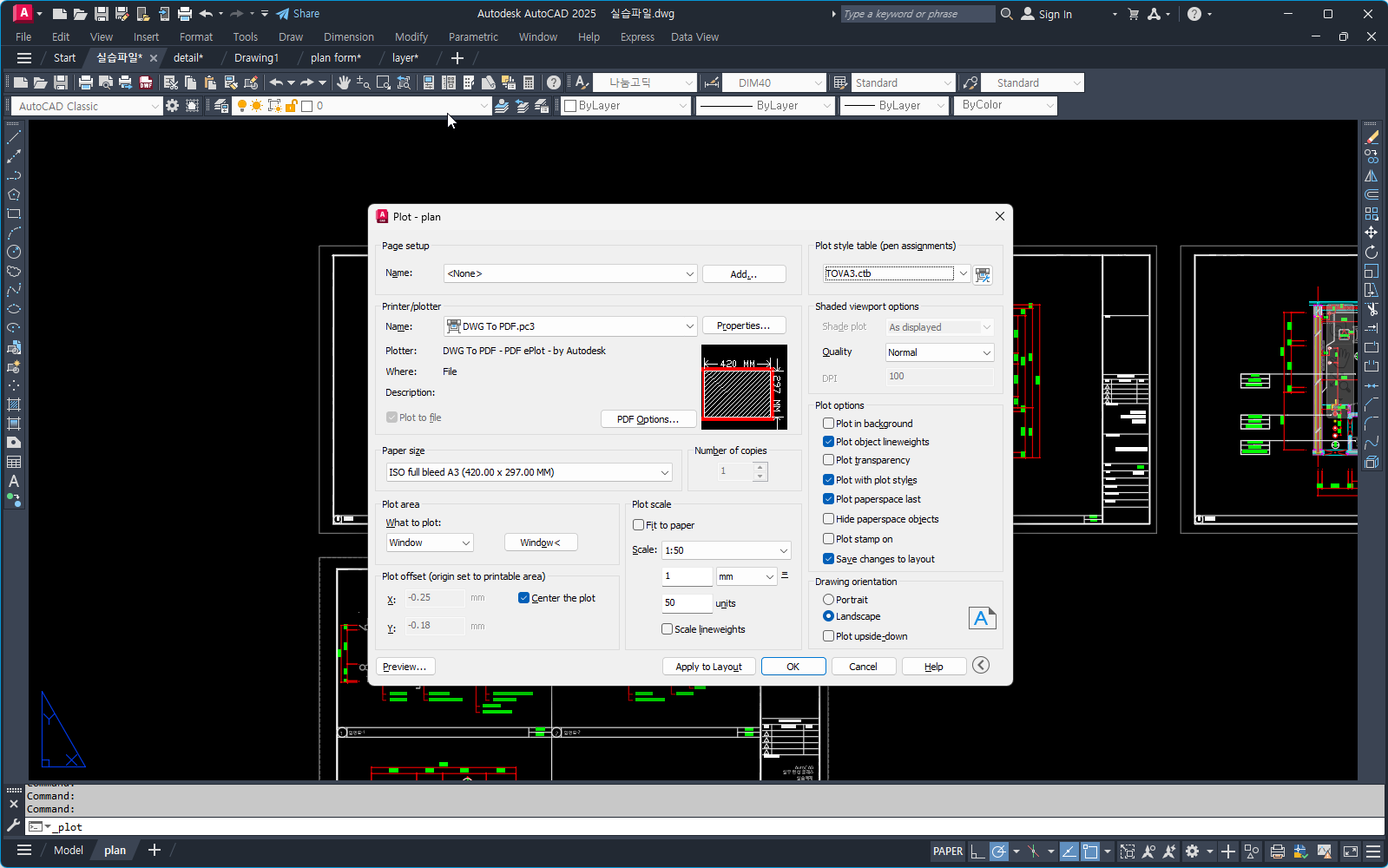This screenshot has height=868, width=1388.
Task: Open the Dimension menu
Action: coord(349,37)
